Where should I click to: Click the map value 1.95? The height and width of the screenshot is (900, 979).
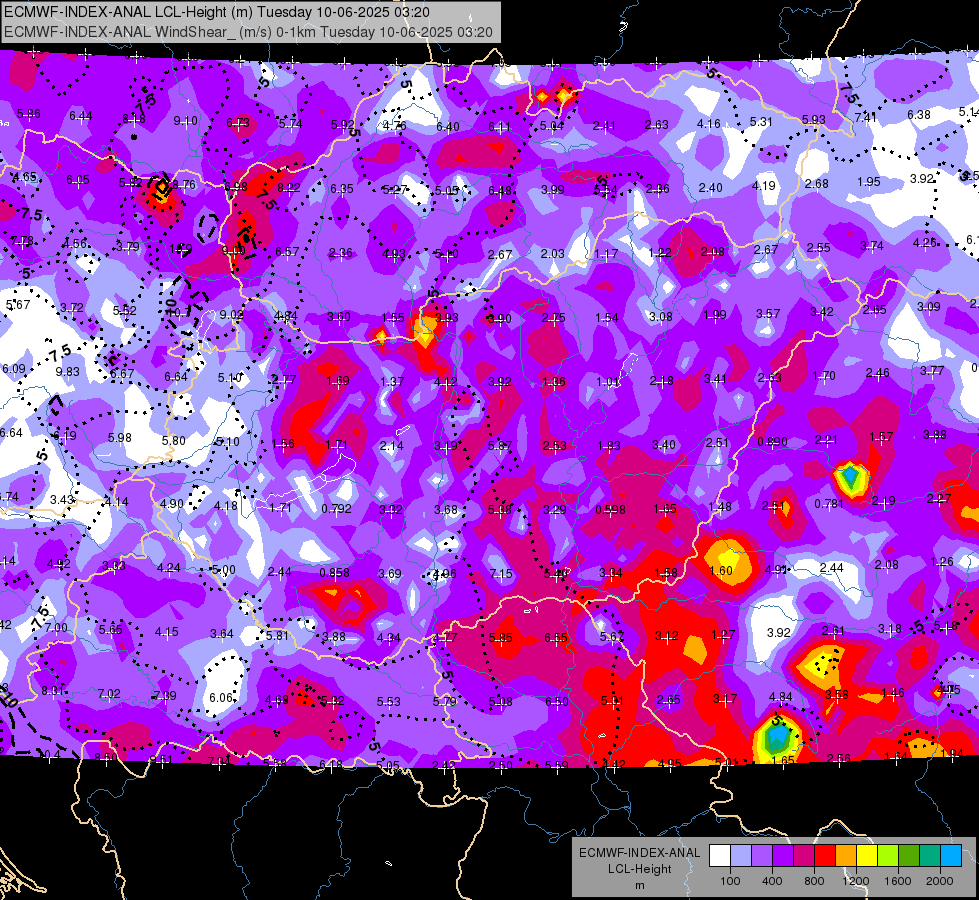point(868,181)
